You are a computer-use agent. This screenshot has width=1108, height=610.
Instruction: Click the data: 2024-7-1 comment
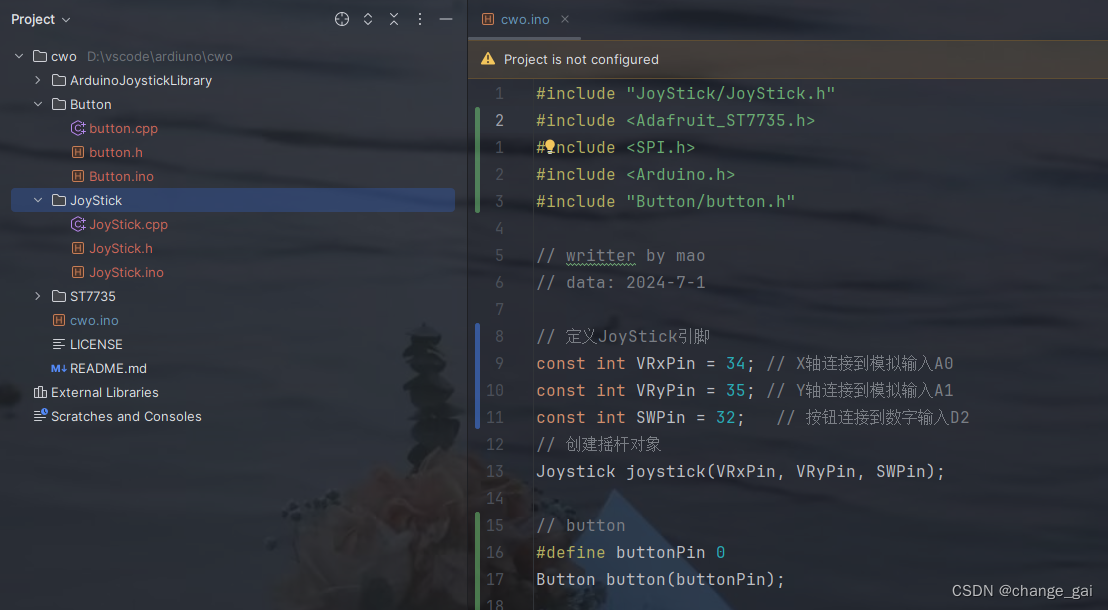[620, 283]
